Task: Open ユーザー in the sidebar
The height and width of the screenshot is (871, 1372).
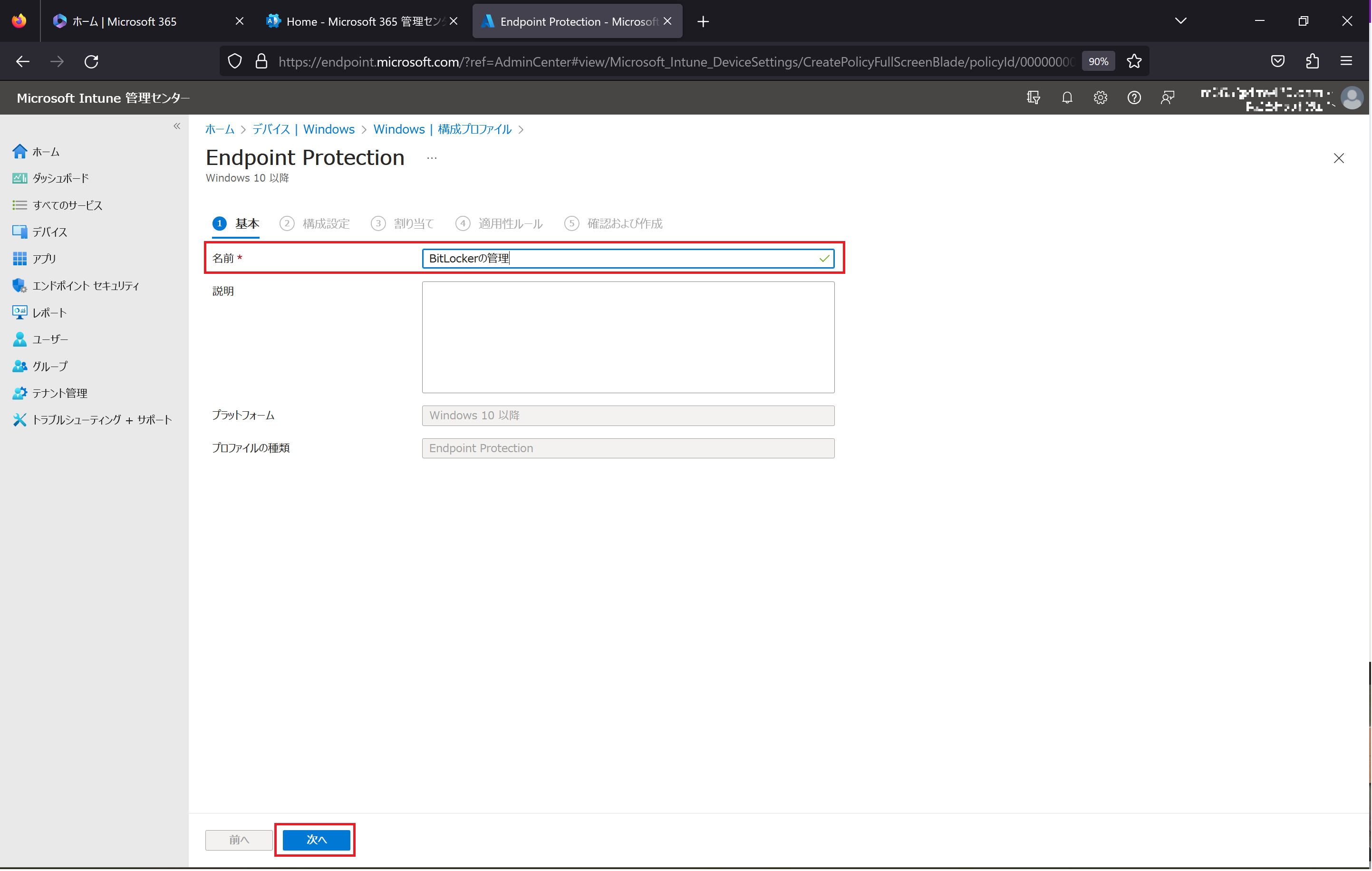Action: [x=40, y=339]
